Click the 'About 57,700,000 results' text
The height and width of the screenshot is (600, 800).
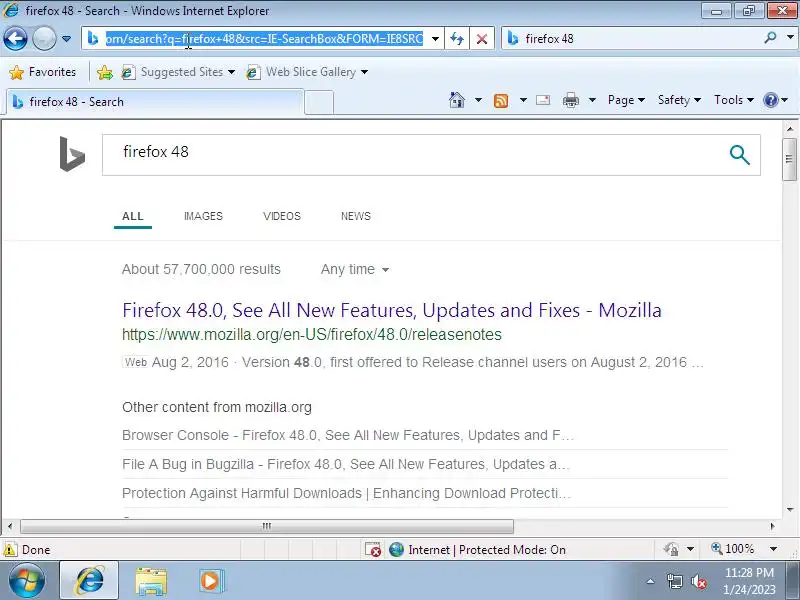[201, 269]
